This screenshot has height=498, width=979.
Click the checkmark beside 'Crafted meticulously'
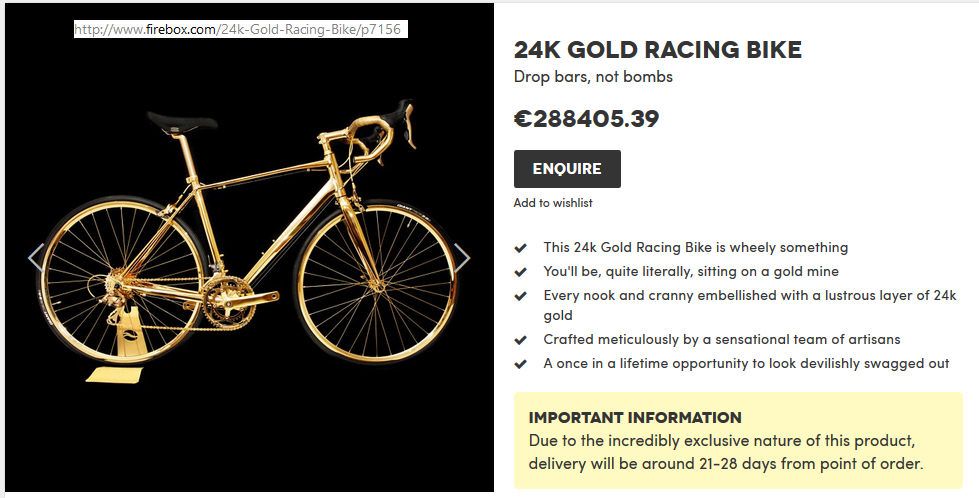(521, 340)
